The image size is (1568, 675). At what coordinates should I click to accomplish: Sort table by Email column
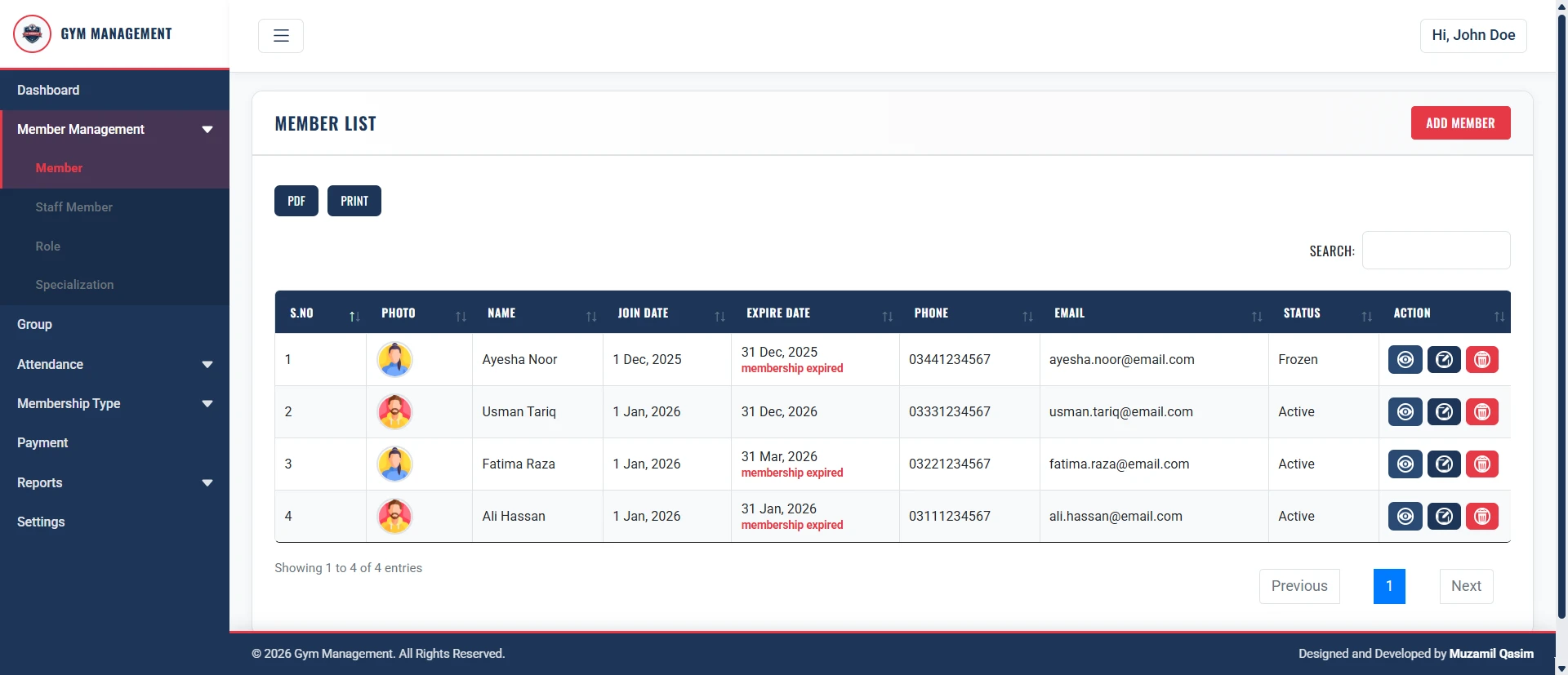click(x=1154, y=313)
